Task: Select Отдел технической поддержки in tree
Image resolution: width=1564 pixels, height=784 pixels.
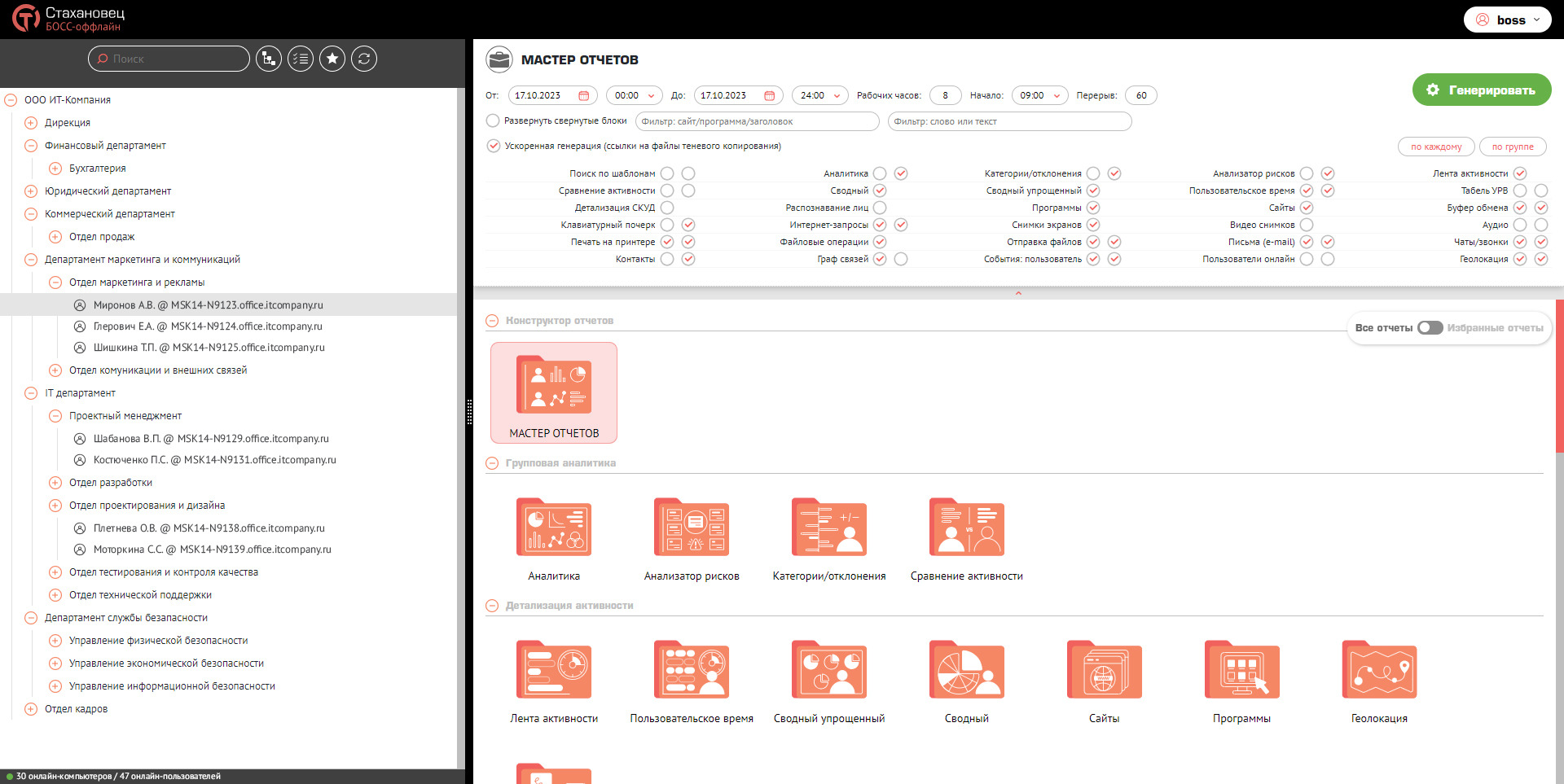Action: tap(140, 595)
